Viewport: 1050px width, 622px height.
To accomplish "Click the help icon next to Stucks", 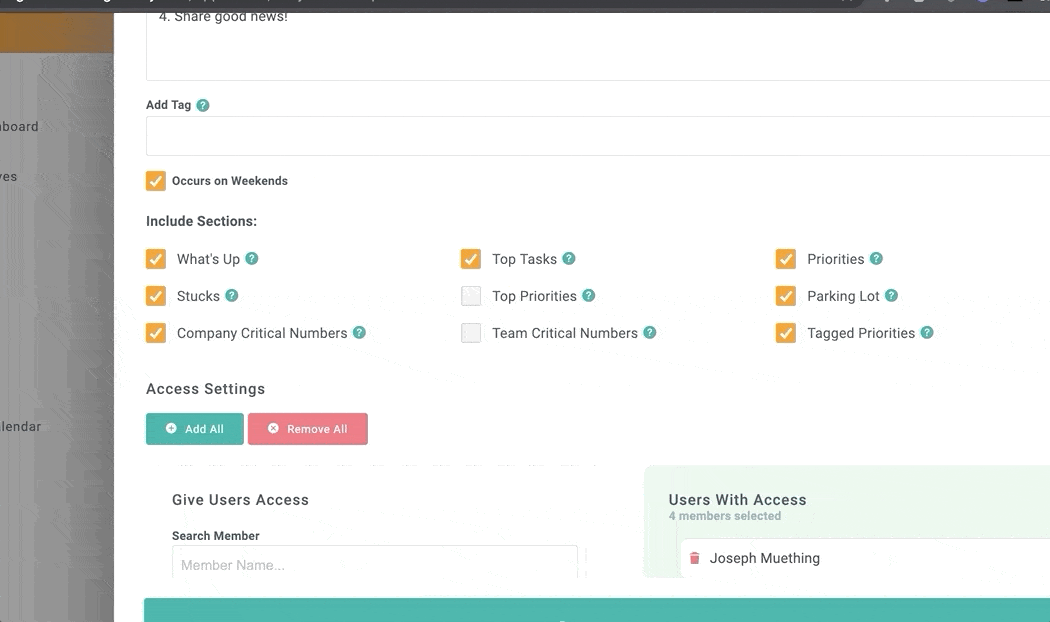I will click(x=232, y=295).
